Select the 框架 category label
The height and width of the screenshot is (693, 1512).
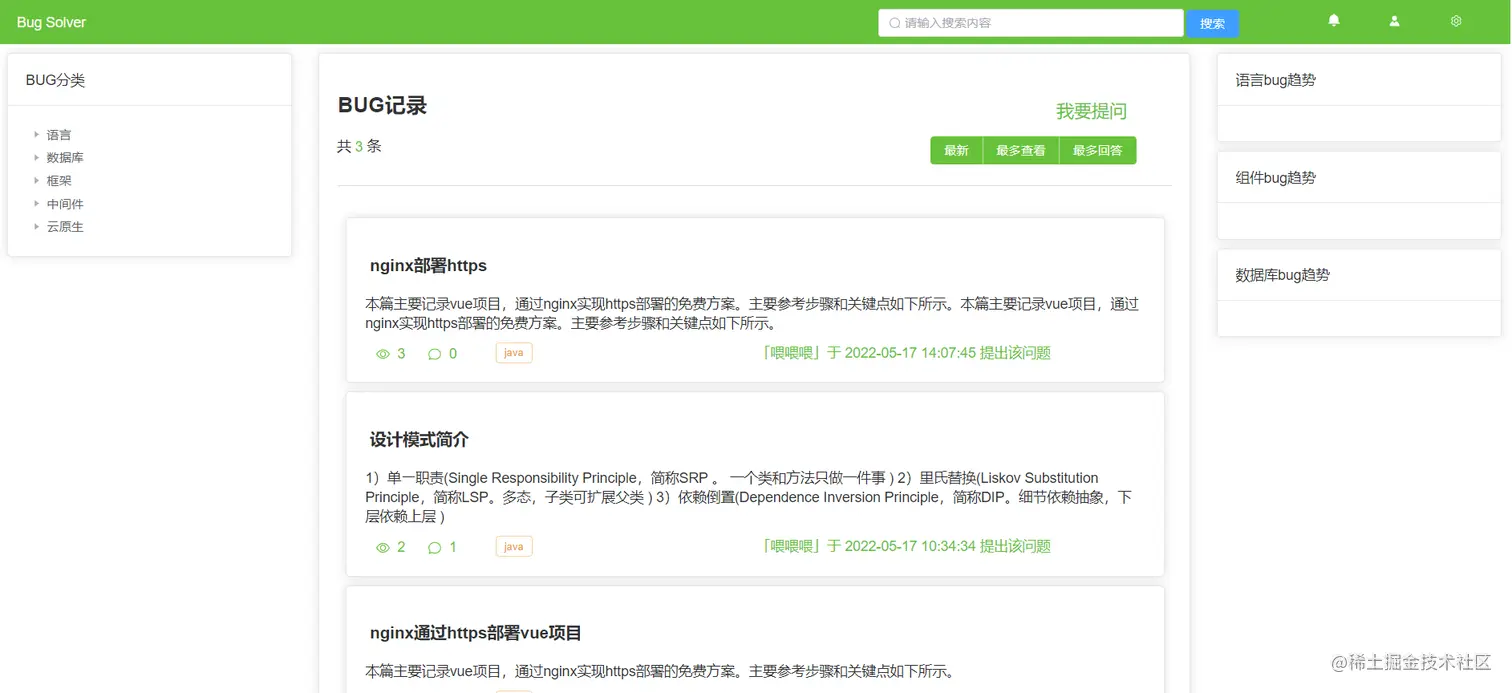(x=59, y=181)
